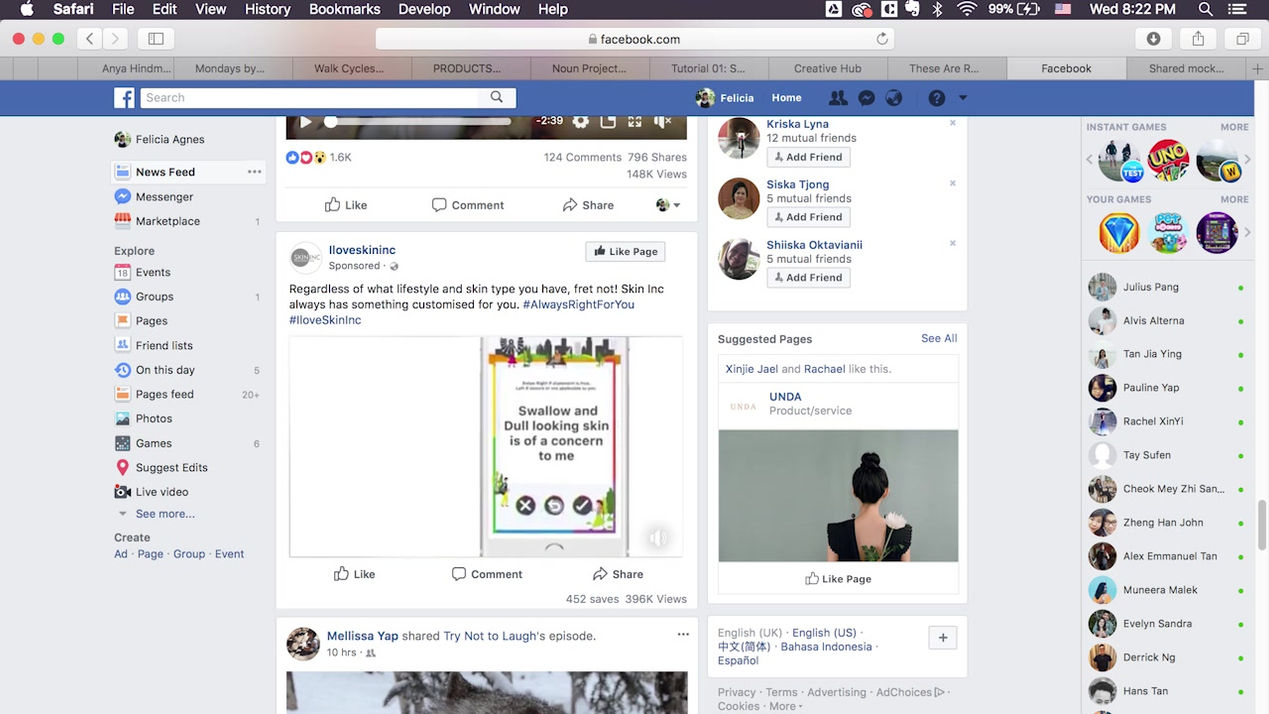Expand More footer links
Screen dimensions: 1269x714
click(x=787, y=706)
